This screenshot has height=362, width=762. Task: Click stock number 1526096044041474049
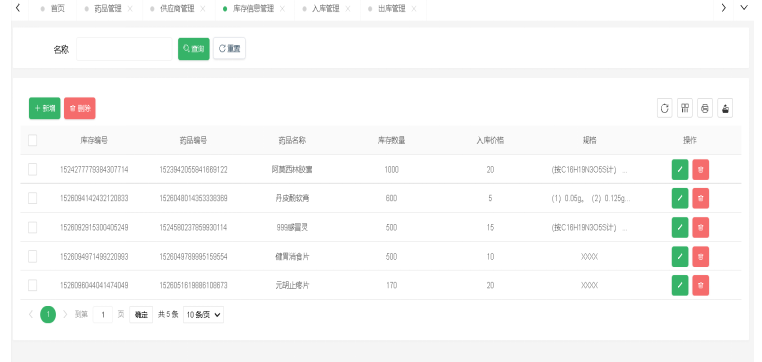94,285
